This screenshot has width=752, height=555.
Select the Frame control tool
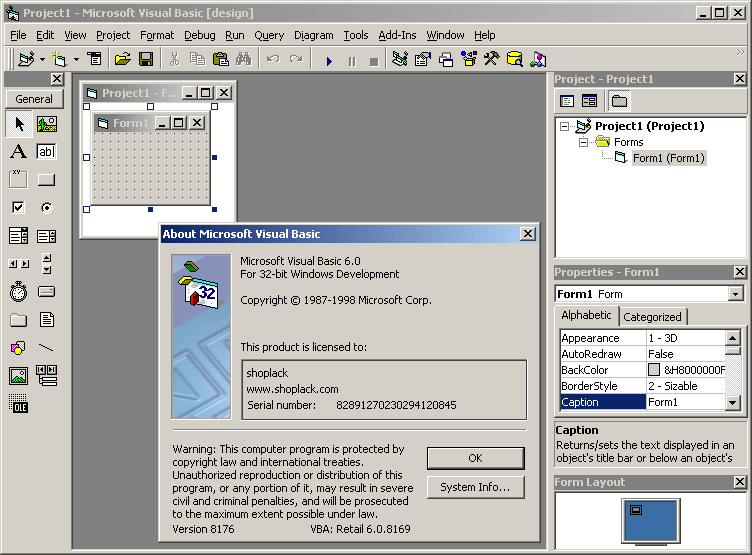tap(19, 180)
